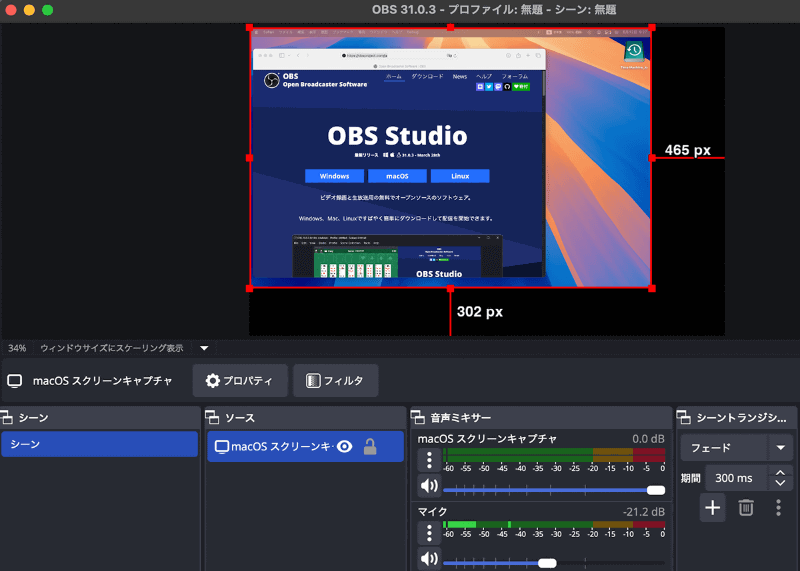Click the 0.0 dB level readout
The width and height of the screenshot is (800, 571).
click(x=648, y=439)
